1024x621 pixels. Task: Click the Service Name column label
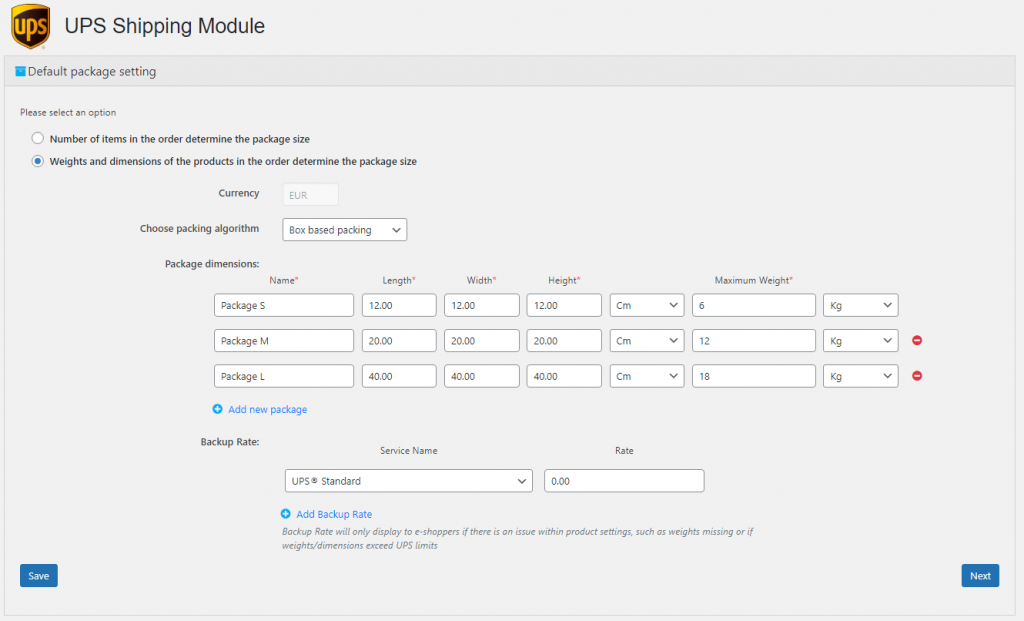point(408,451)
